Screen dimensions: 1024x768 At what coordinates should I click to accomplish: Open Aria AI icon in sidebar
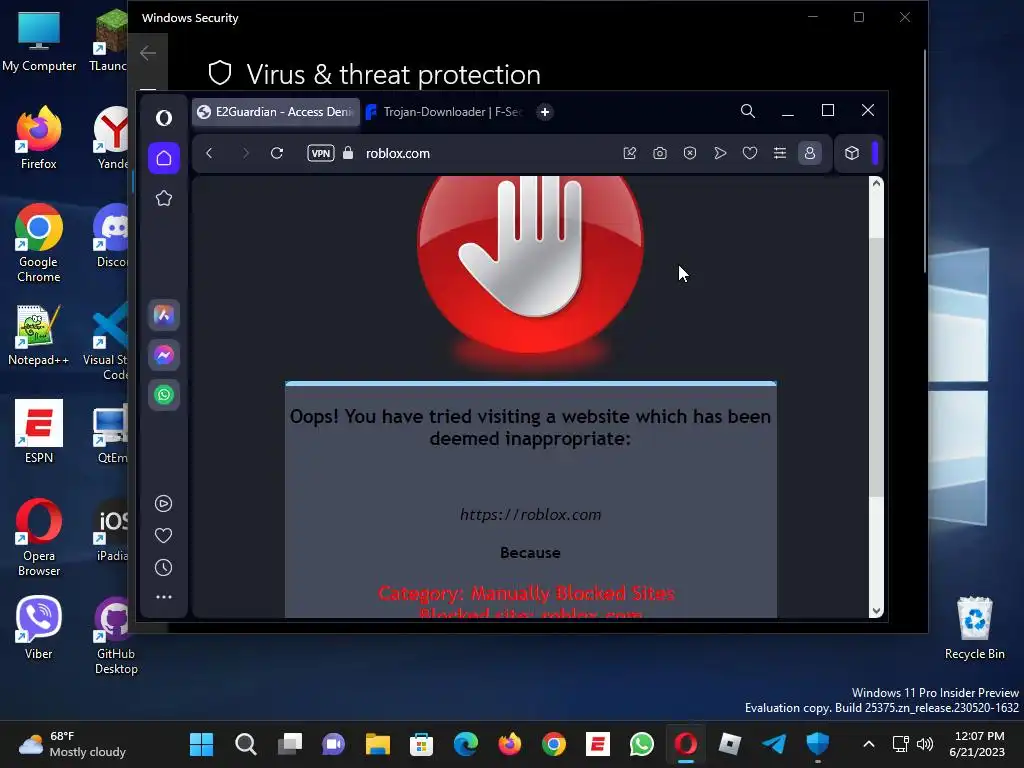coord(164,315)
